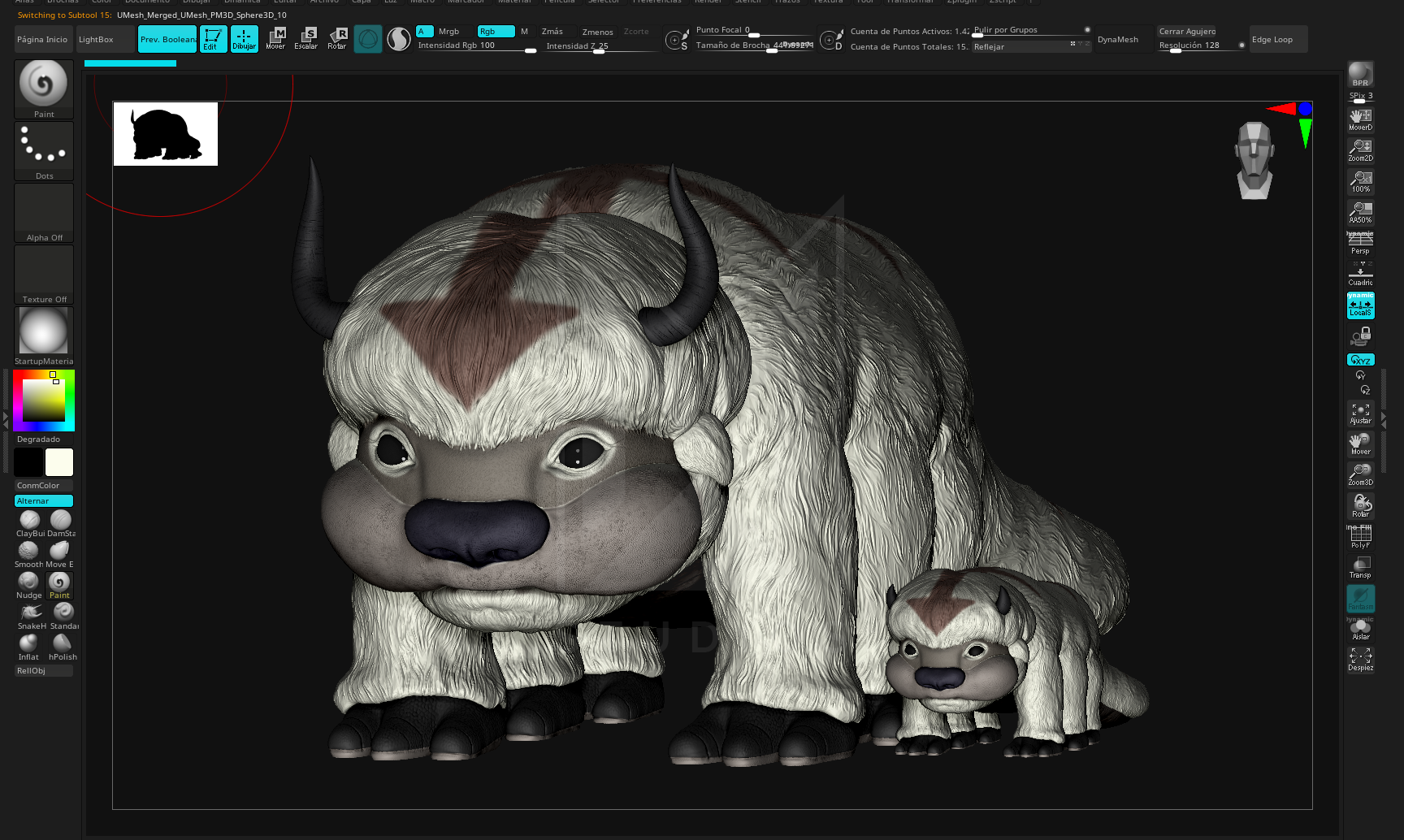
Task: Toggle PolyF polyframe display
Action: (x=1360, y=537)
